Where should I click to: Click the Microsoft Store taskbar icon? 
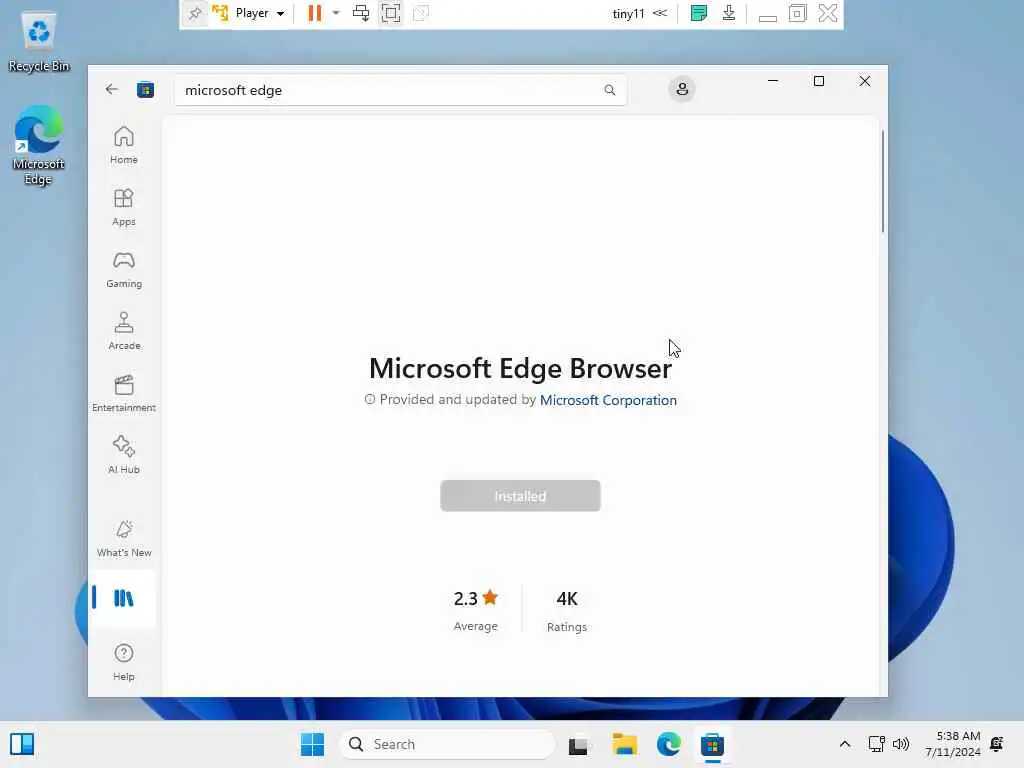(712, 744)
